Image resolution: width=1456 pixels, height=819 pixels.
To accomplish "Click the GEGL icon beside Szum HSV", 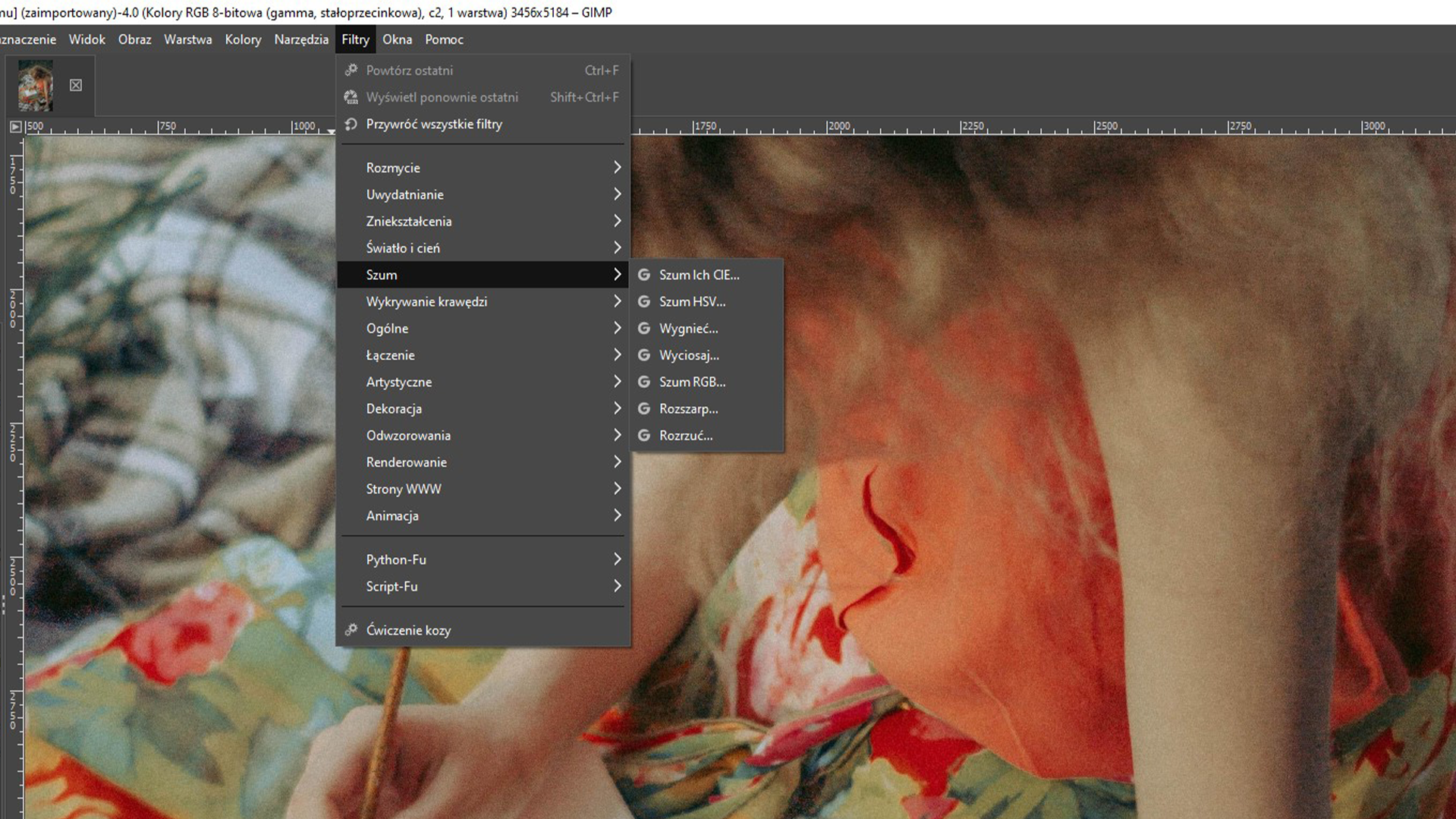I will click(x=644, y=301).
